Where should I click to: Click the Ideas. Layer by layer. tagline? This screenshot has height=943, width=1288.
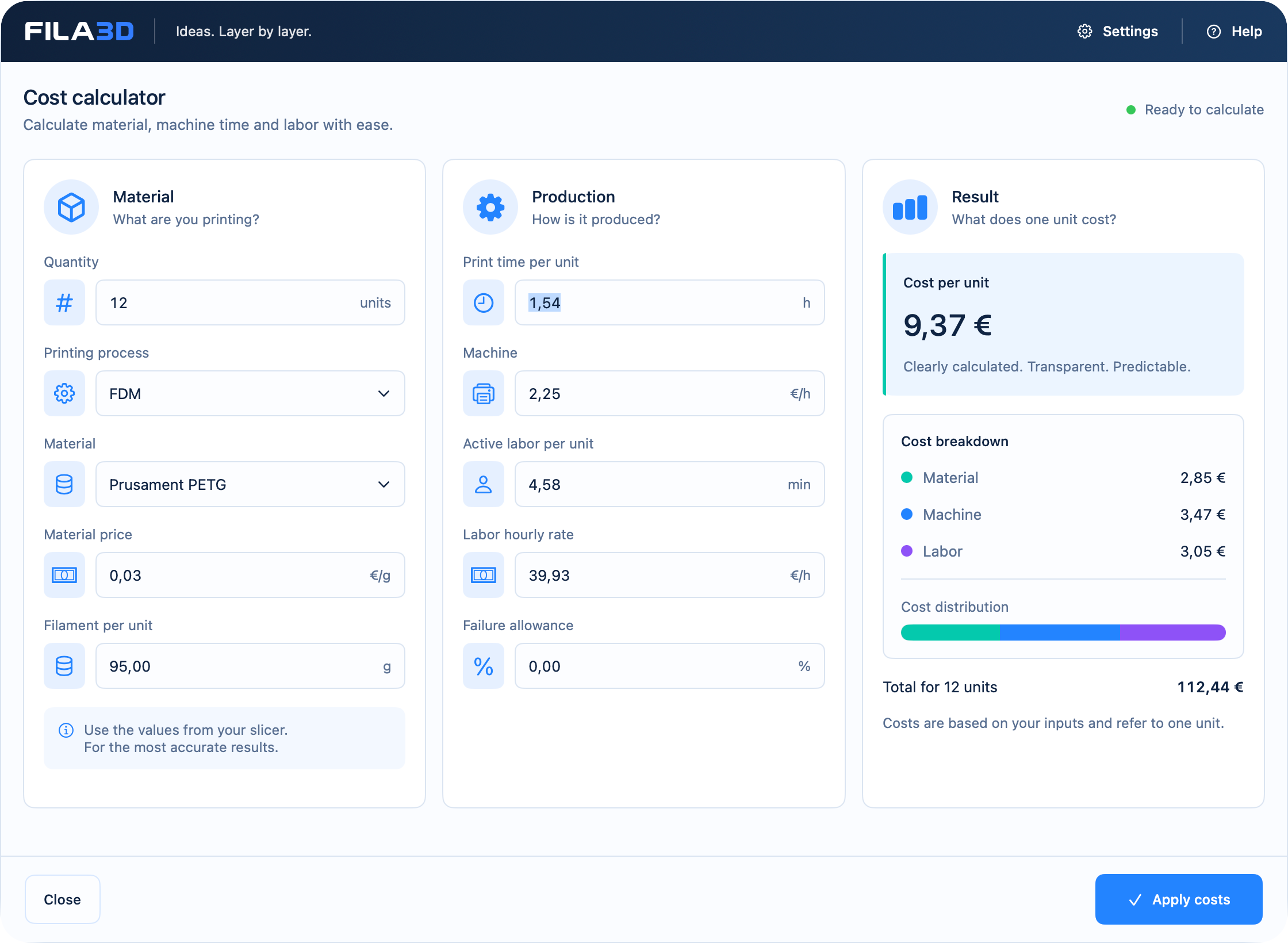pyautogui.click(x=244, y=32)
